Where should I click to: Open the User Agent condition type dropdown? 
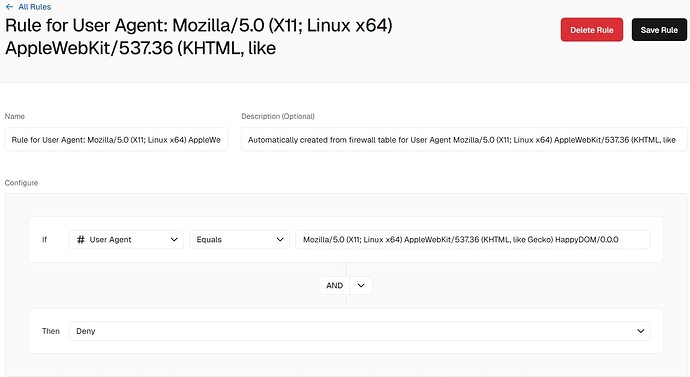126,239
